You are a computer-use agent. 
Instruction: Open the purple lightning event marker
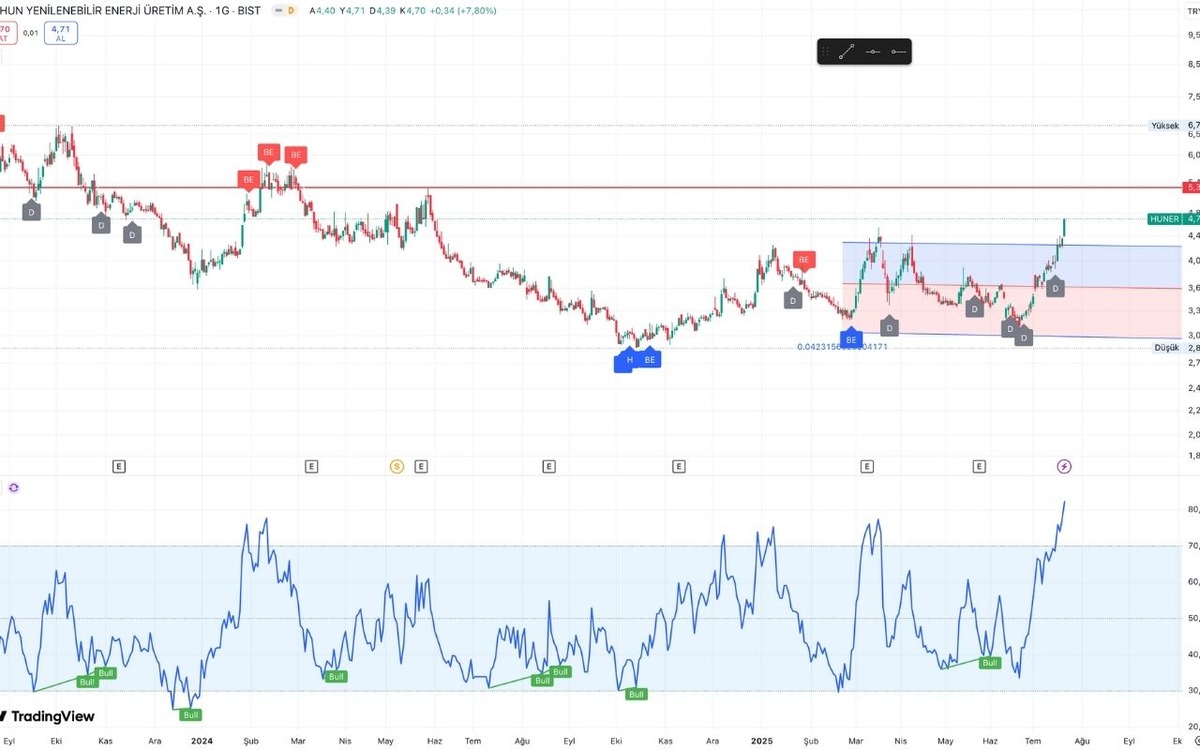coord(1064,466)
